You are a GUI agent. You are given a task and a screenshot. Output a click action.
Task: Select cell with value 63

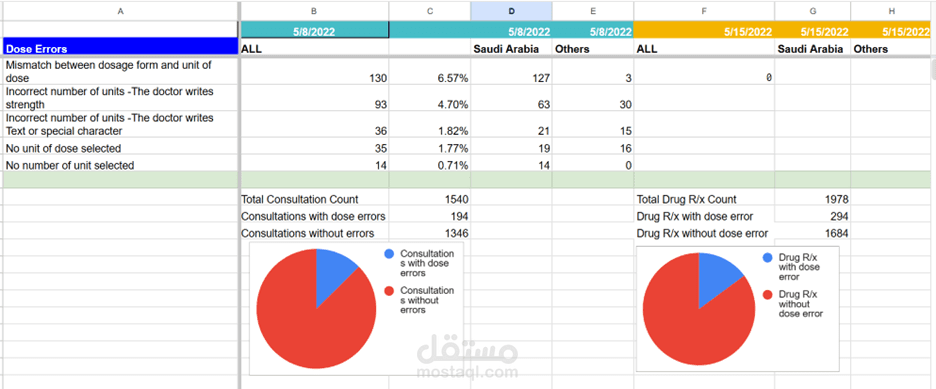click(x=511, y=98)
